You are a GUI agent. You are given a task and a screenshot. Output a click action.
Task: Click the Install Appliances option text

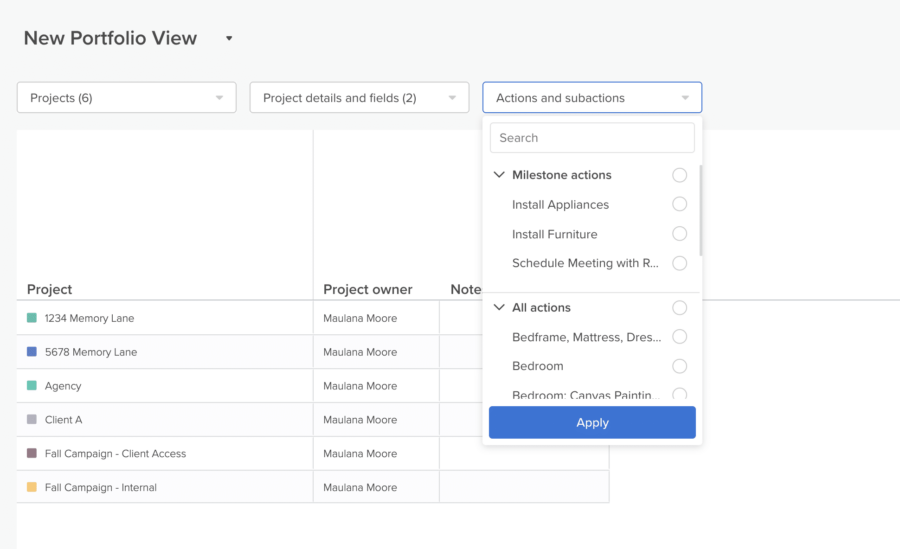pyautogui.click(x=560, y=204)
